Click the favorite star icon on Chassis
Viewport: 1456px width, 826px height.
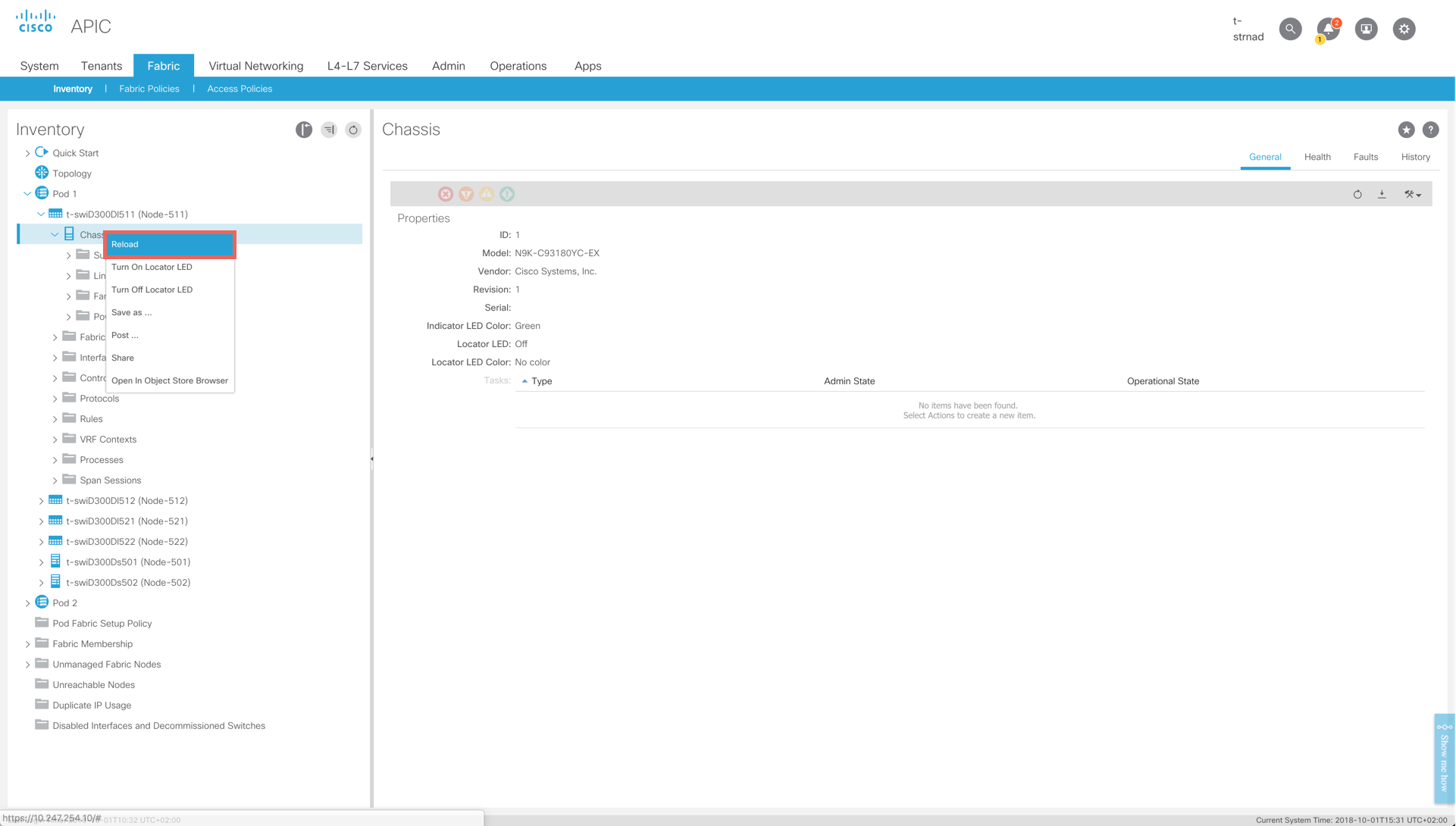click(x=1406, y=130)
